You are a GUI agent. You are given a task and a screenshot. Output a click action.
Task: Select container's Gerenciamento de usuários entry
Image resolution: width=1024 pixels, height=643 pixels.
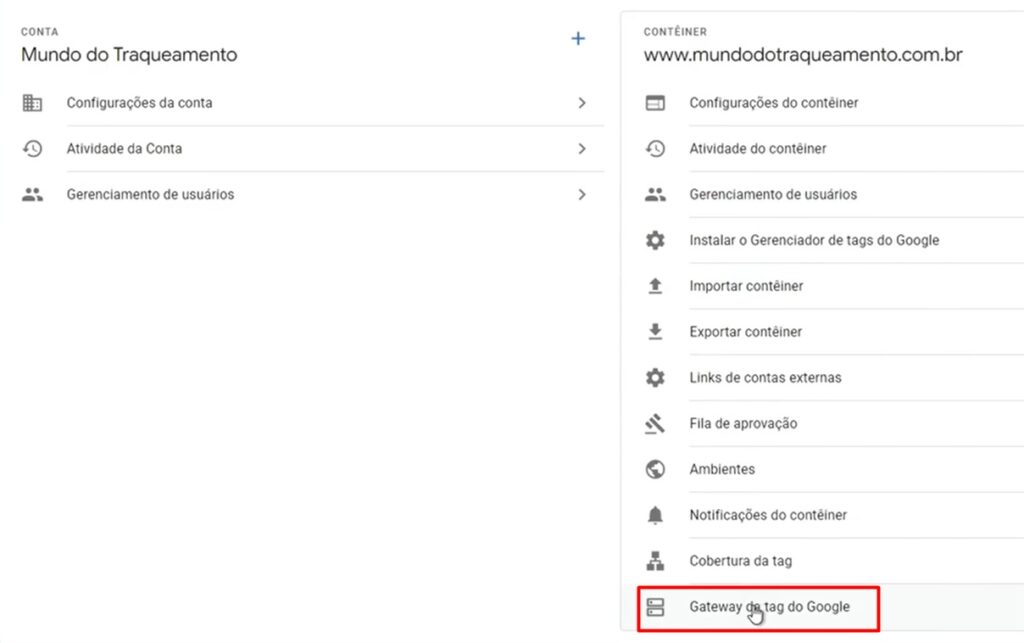pyautogui.click(x=772, y=195)
